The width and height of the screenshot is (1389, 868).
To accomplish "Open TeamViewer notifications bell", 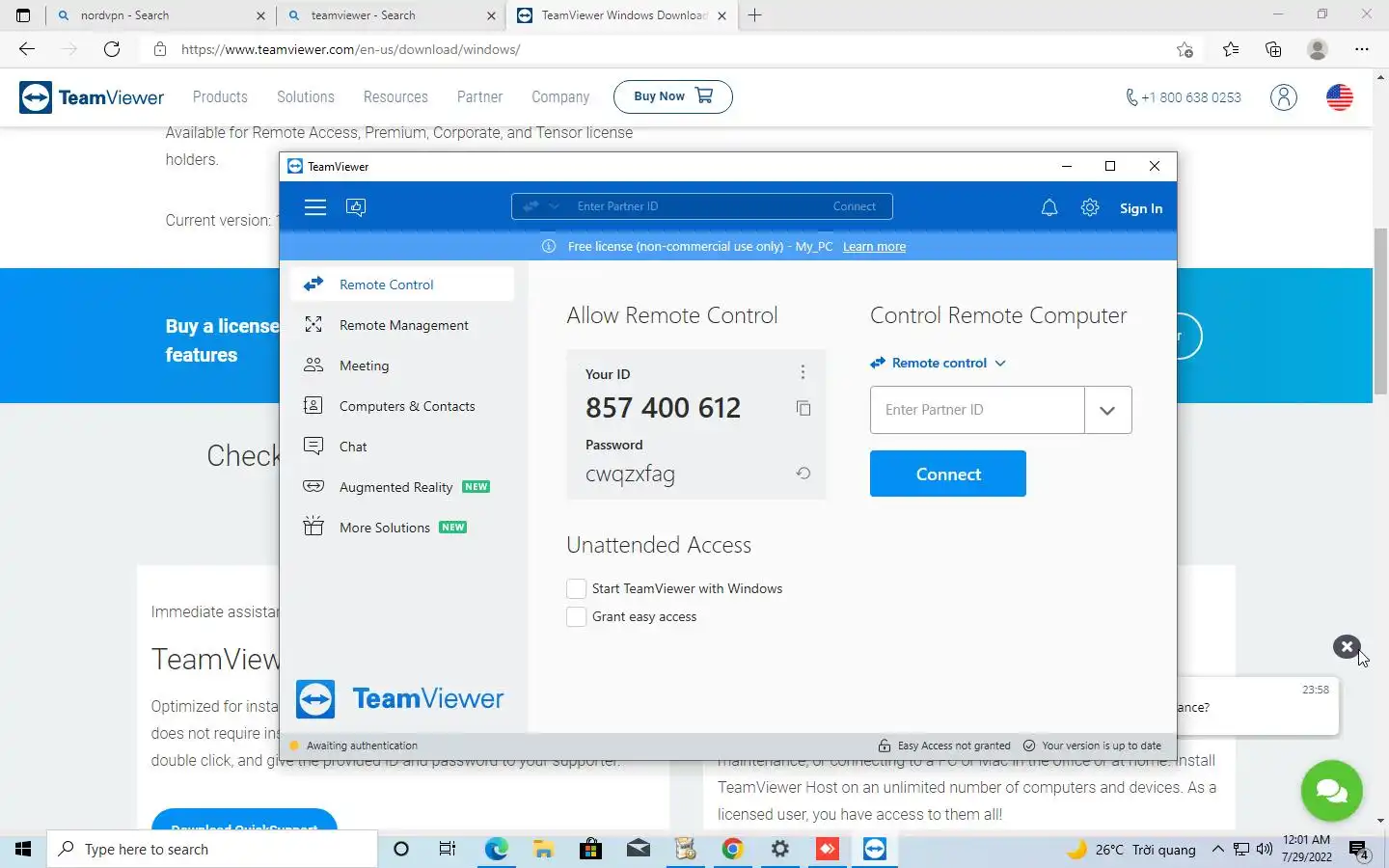I will pyautogui.click(x=1049, y=207).
